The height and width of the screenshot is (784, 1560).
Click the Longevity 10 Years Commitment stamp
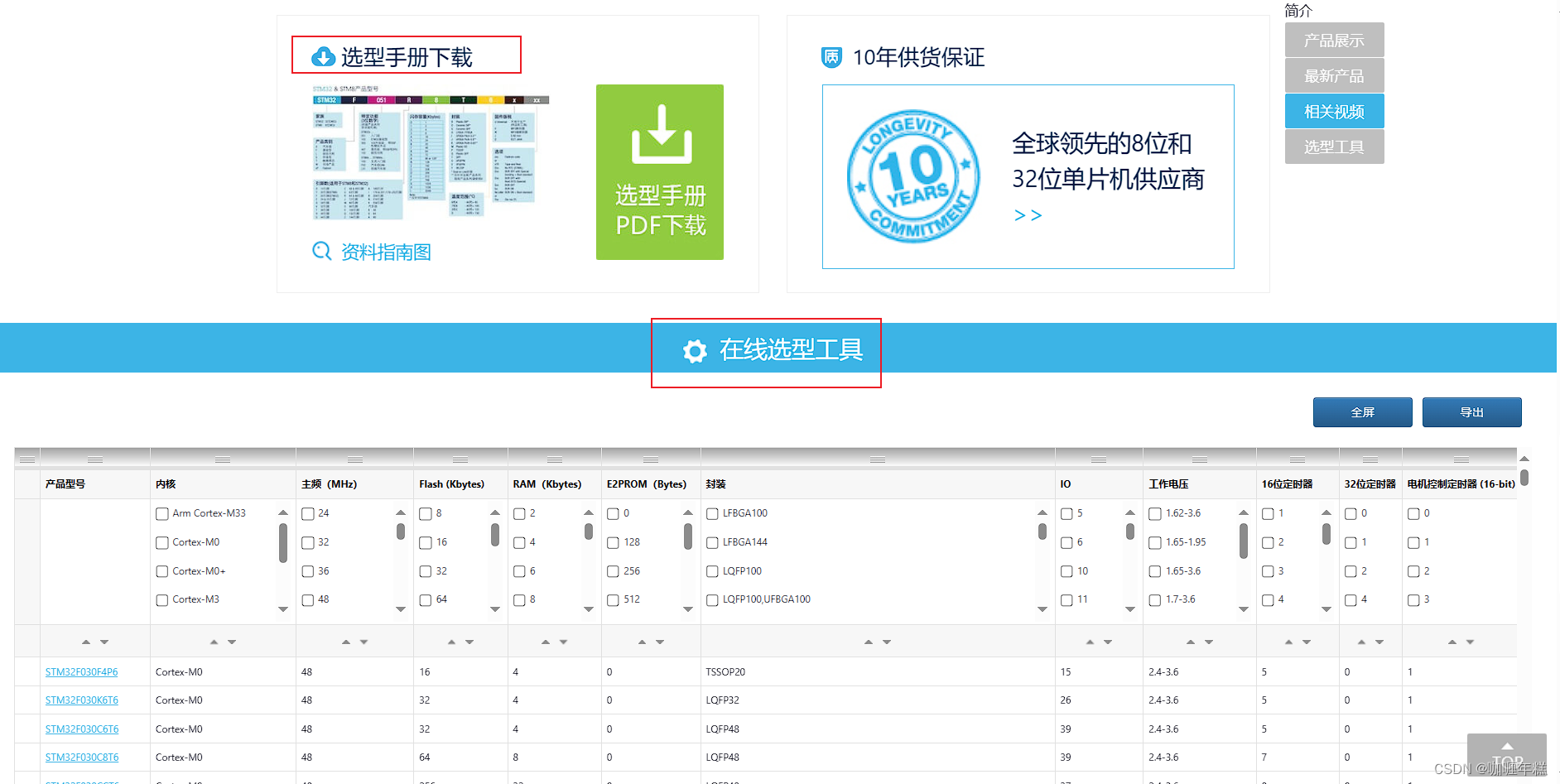click(912, 176)
